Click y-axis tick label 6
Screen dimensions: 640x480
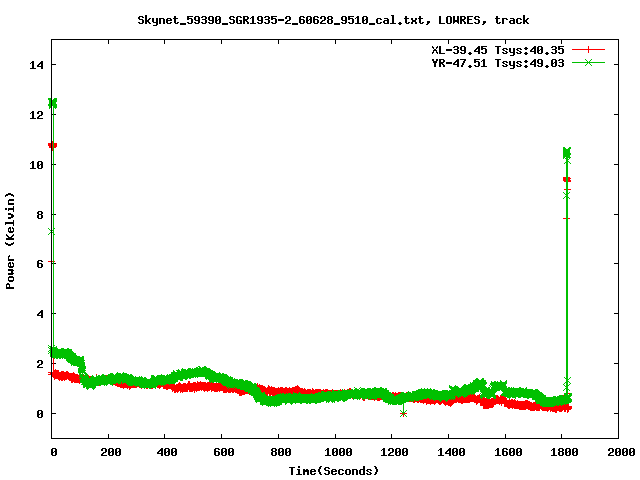(40, 264)
